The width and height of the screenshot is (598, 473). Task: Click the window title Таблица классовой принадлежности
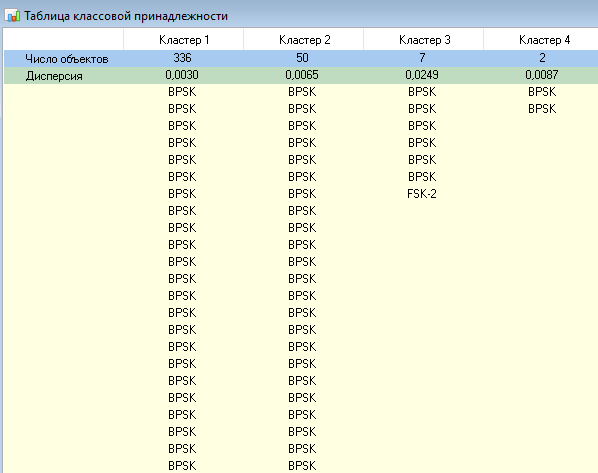tap(126, 16)
